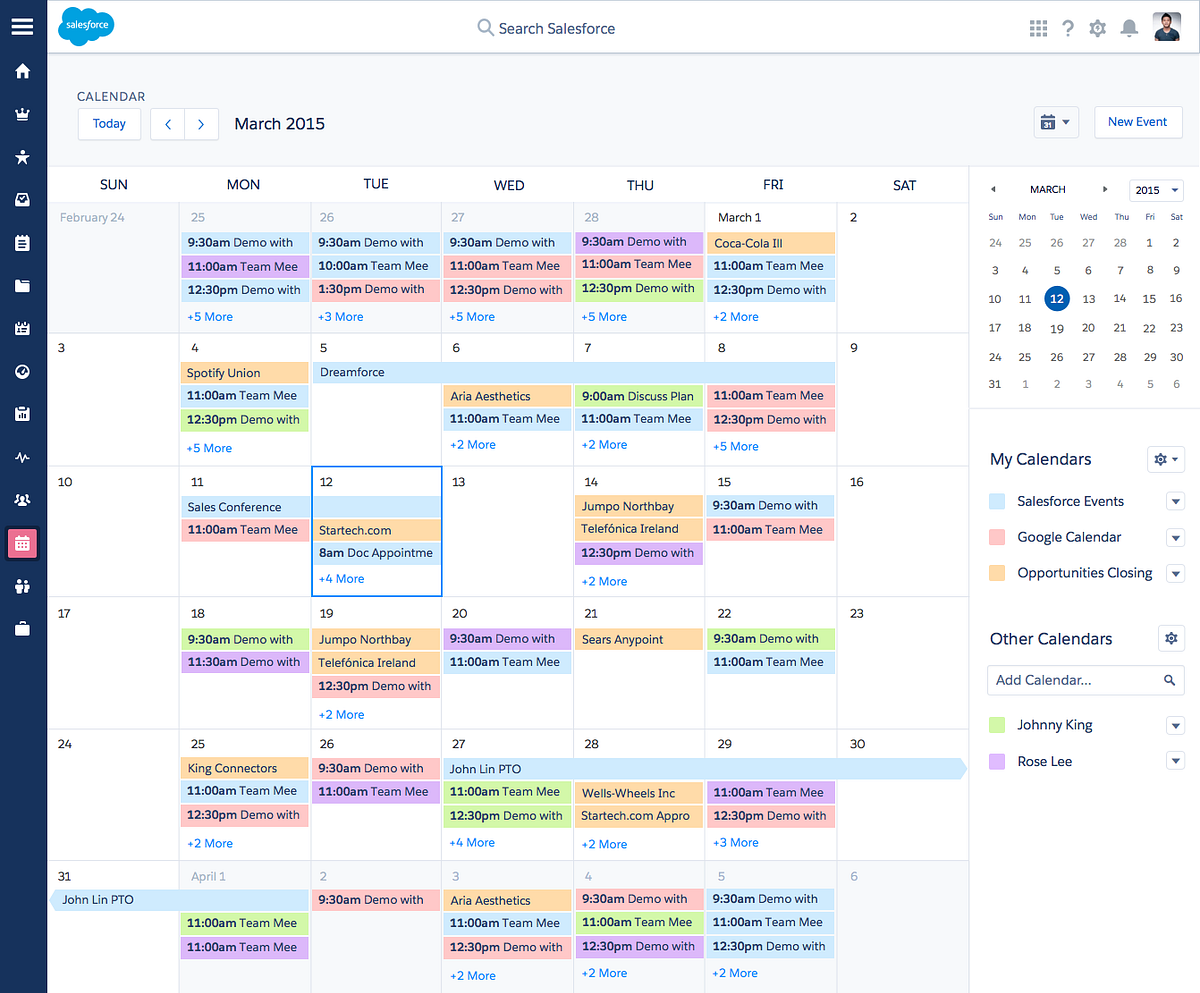Open the calendar view format dropdown
This screenshot has width=1200, height=993.
[1056, 120]
